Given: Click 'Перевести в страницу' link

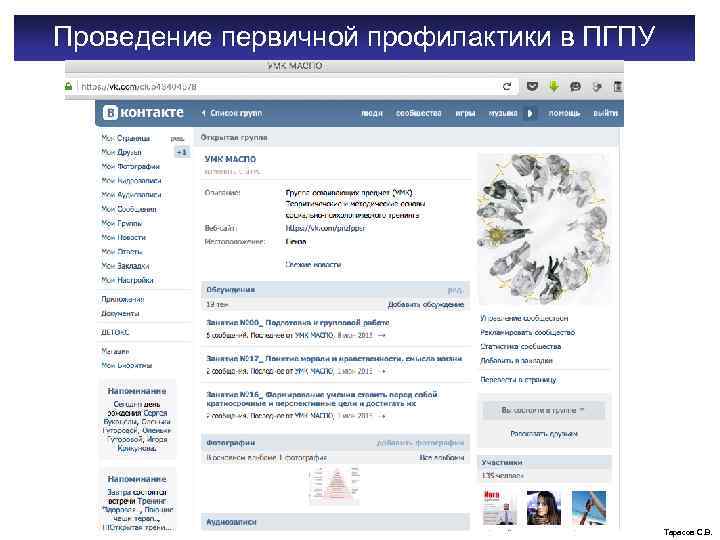Looking at the screenshot, I should click(x=518, y=380).
